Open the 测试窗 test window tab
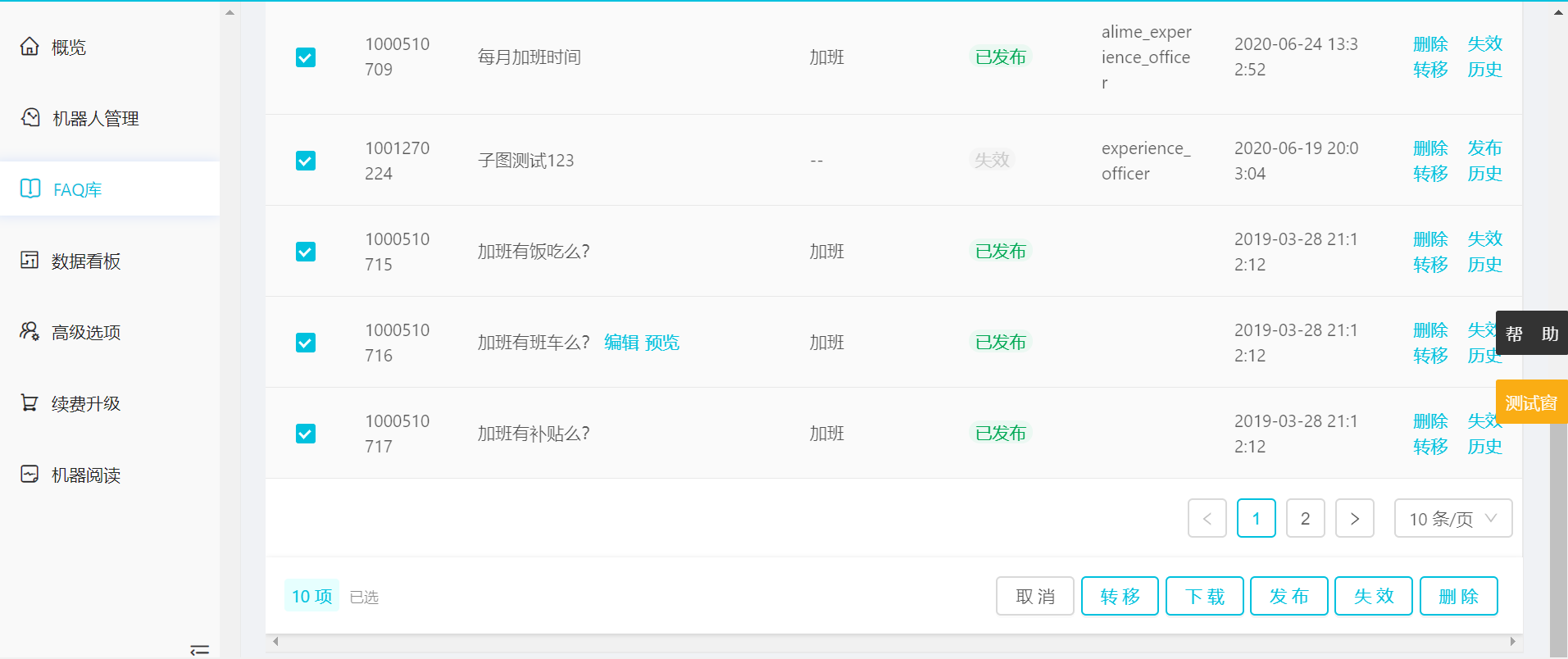This screenshot has width=1568, height=659. point(1532,402)
